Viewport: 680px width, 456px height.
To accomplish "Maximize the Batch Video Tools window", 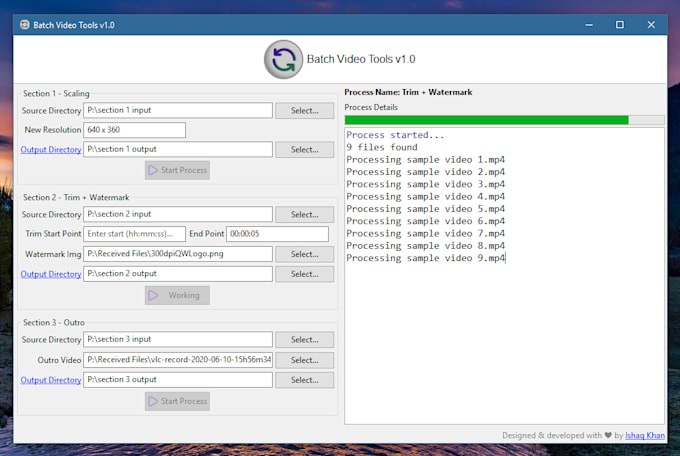I will pyautogui.click(x=620, y=25).
